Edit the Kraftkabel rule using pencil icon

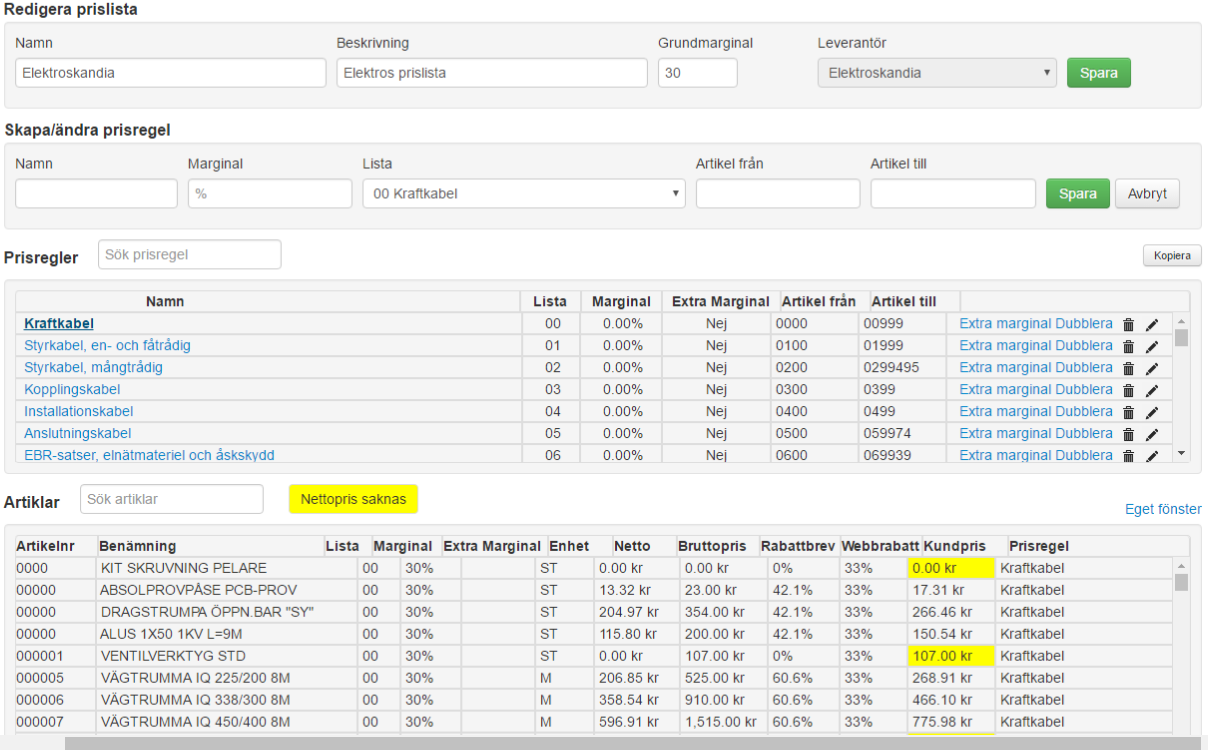pyautogui.click(x=1152, y=324)
